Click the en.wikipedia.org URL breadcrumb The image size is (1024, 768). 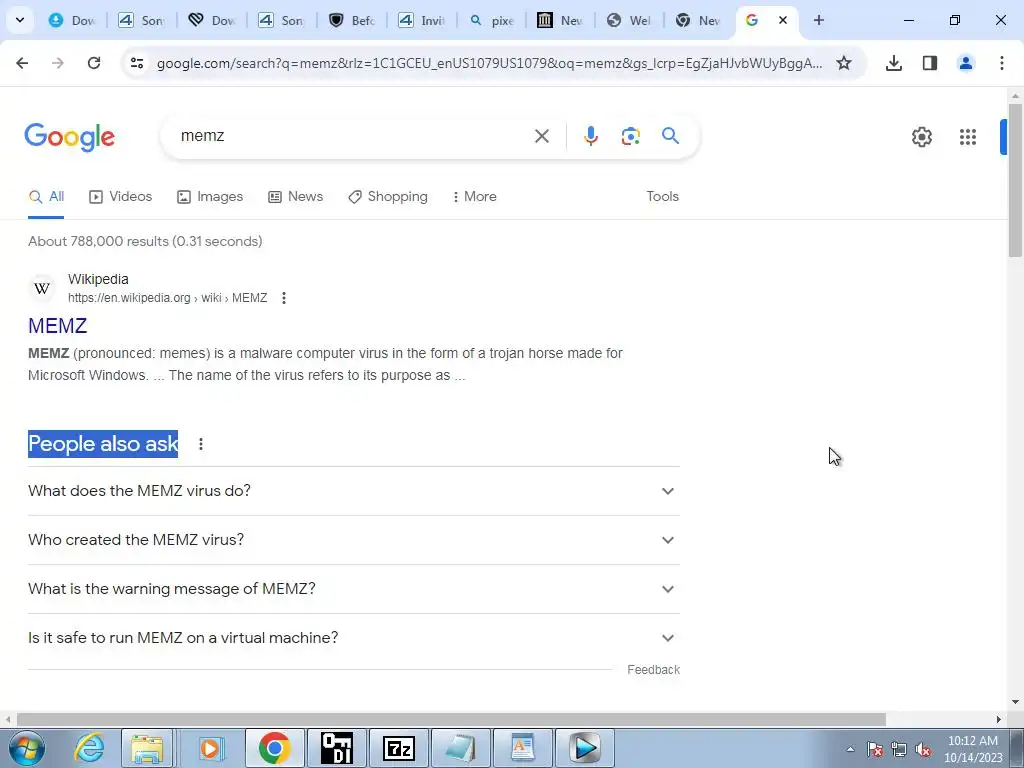click(x=167, y=298)
